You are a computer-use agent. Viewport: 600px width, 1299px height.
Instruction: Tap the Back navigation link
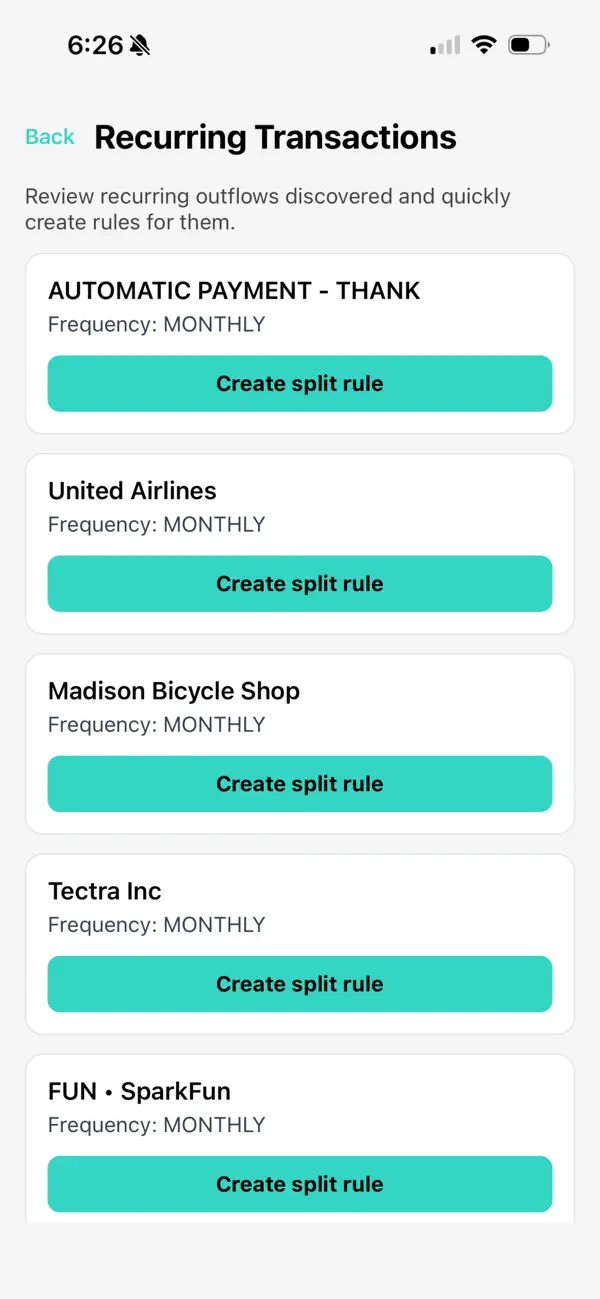[49, 137]
